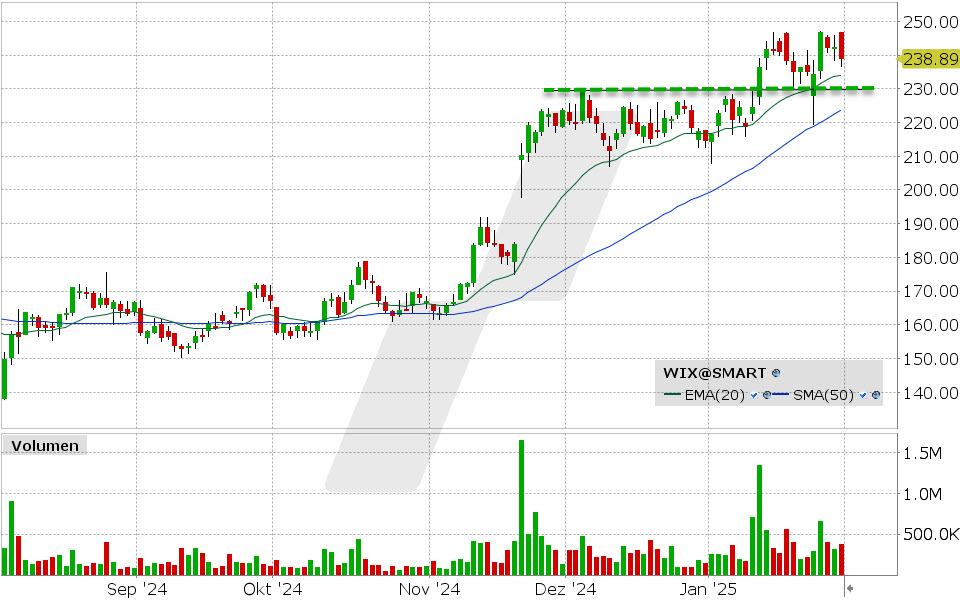Viewport: 960px width, 600px height.
Task: Click the 150.00 price axis label
Action: point(931,359)
